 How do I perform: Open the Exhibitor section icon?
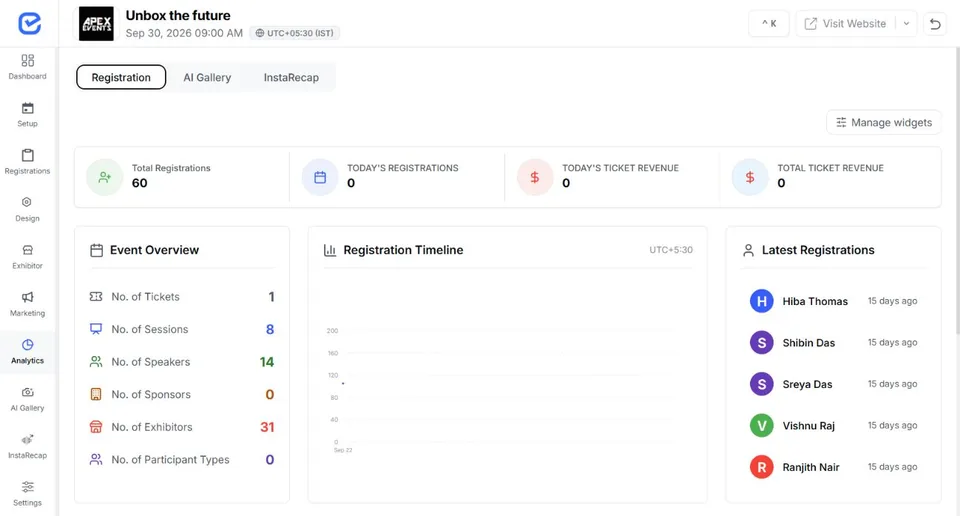pos(28,250)
